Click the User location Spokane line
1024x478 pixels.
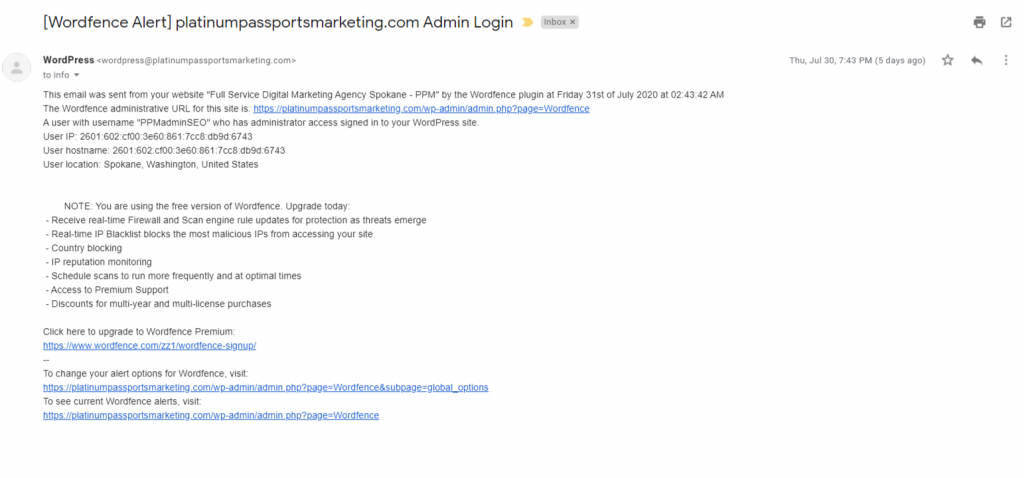pyautogui.click(x=151, y=165)
